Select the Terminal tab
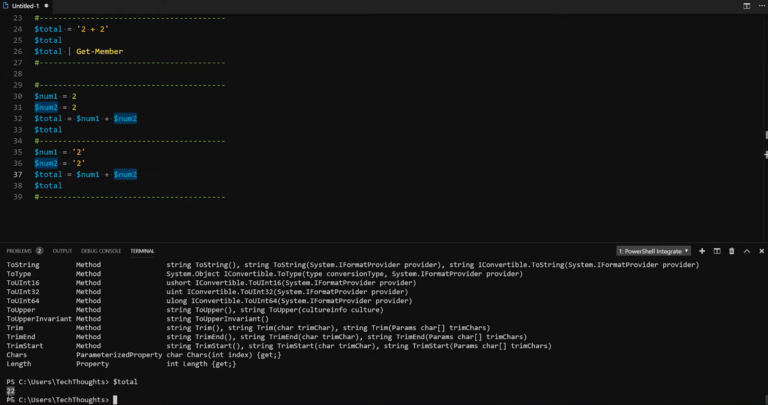768x405 pixels. (142, 250)
